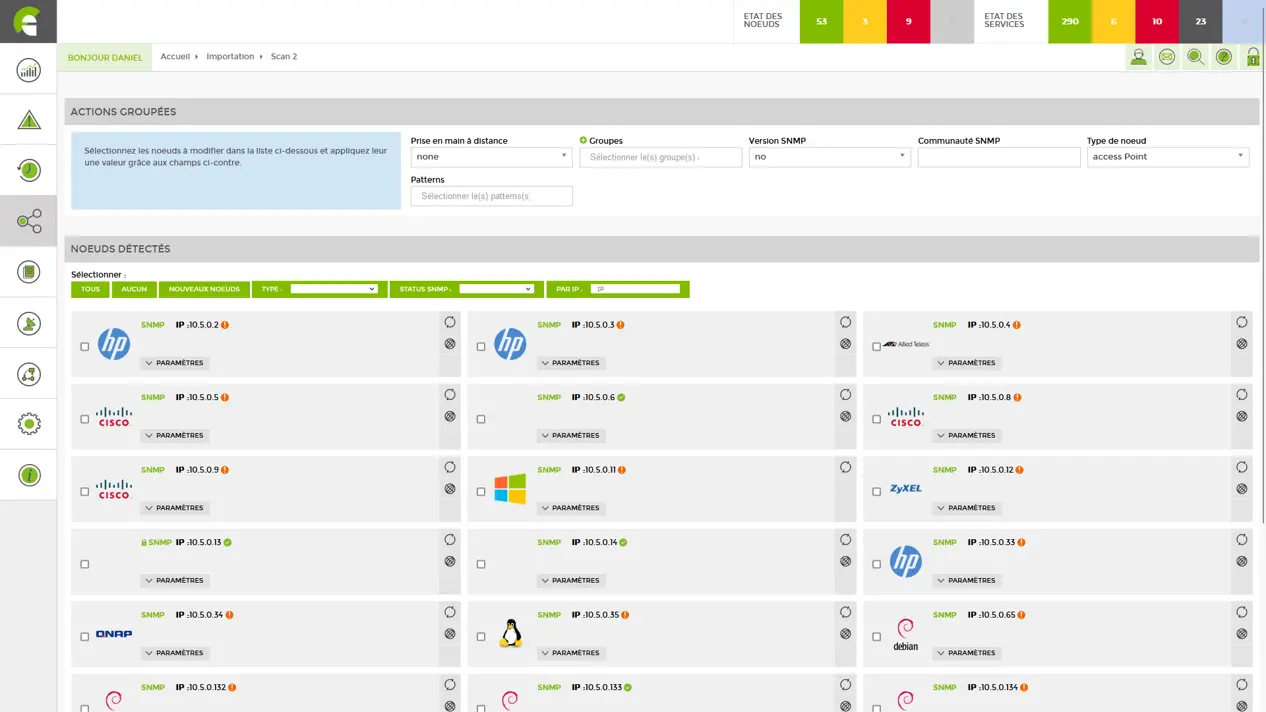Open the alerts triangle sidebar icon
The height and width of the screenshot is (712, 1266).
point(28,120)
